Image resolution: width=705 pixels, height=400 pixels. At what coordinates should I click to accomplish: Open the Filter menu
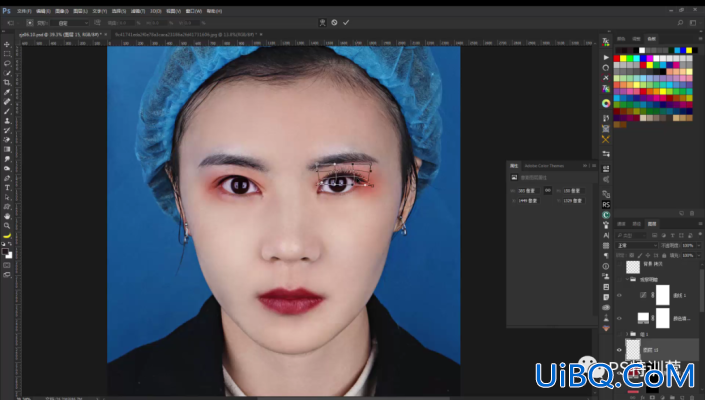coord(138,11)
